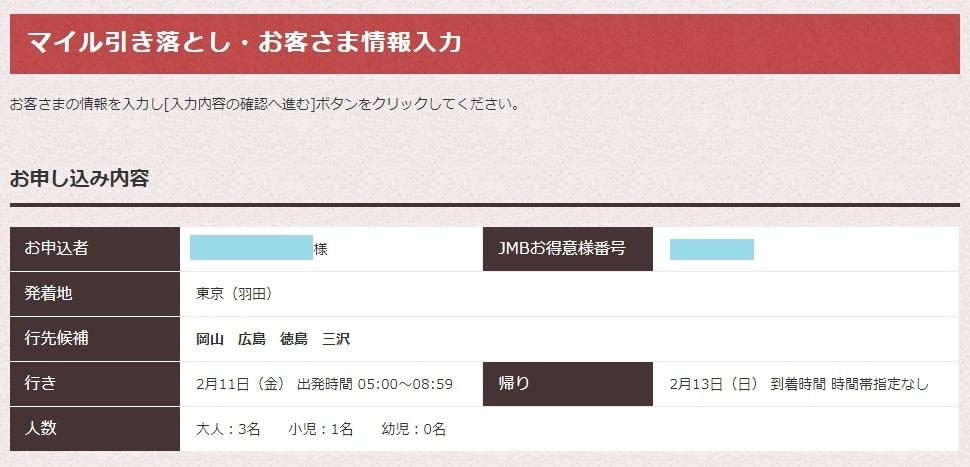Viewport: 970px width, 467px height.
Task: Click the 大人：3名 passenger count
Action: (x=228, y=429)
